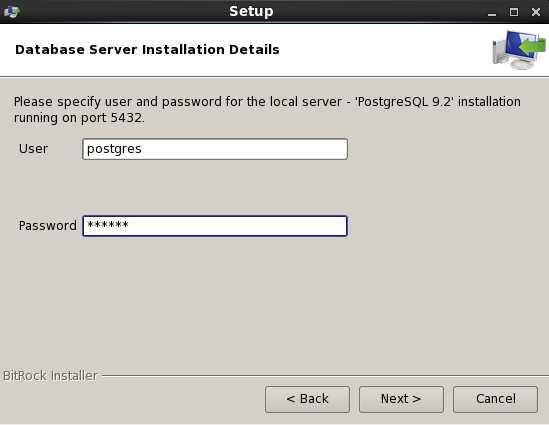
Task: Place cursor after the masked password asterisks
Action: [x=130, y=226]
